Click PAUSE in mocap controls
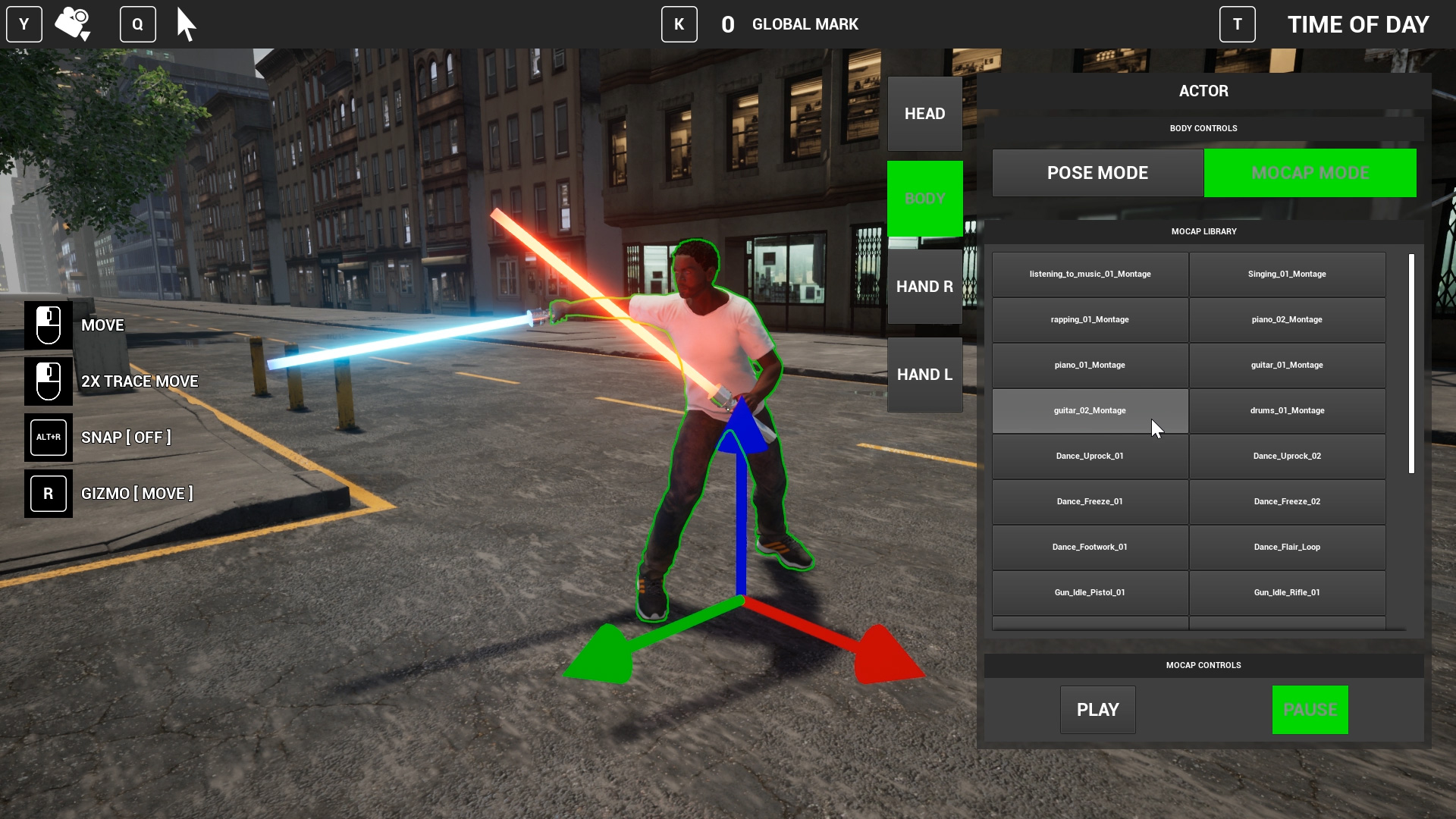Viewport: 1456px width, 819px height. [x=1310, y=710]
